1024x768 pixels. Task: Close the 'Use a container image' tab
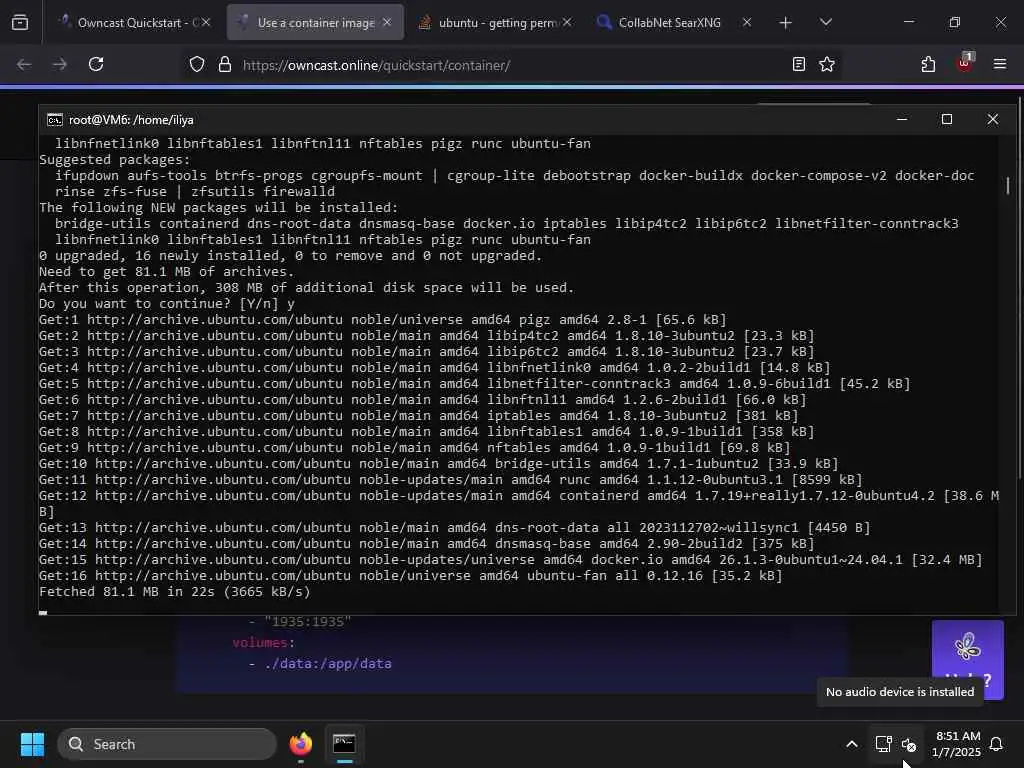coord(387,22)
